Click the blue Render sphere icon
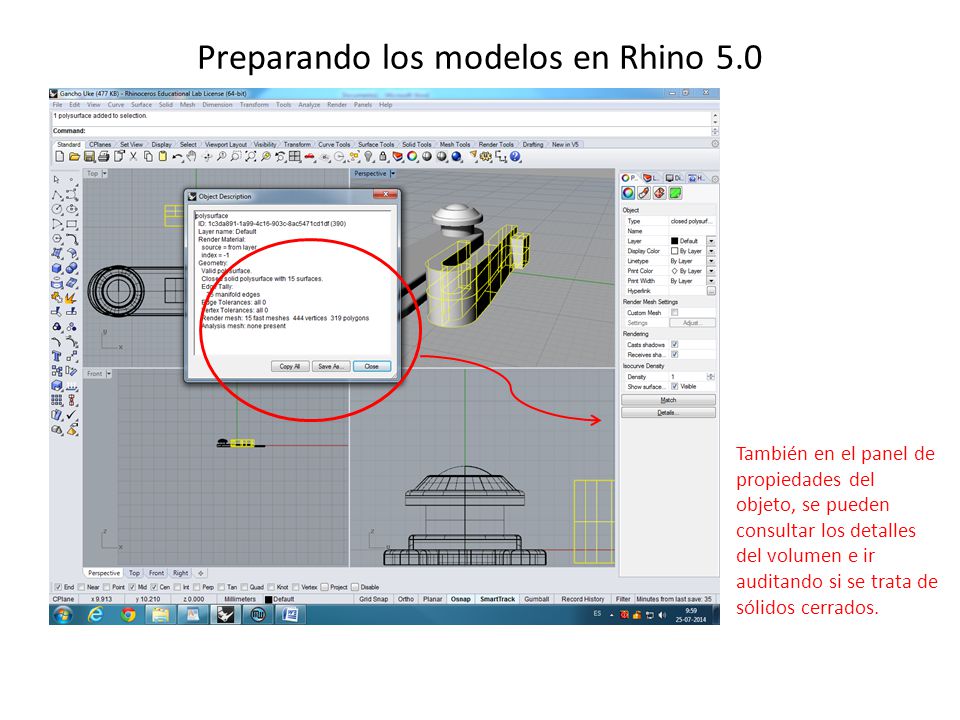 [457, 157]
